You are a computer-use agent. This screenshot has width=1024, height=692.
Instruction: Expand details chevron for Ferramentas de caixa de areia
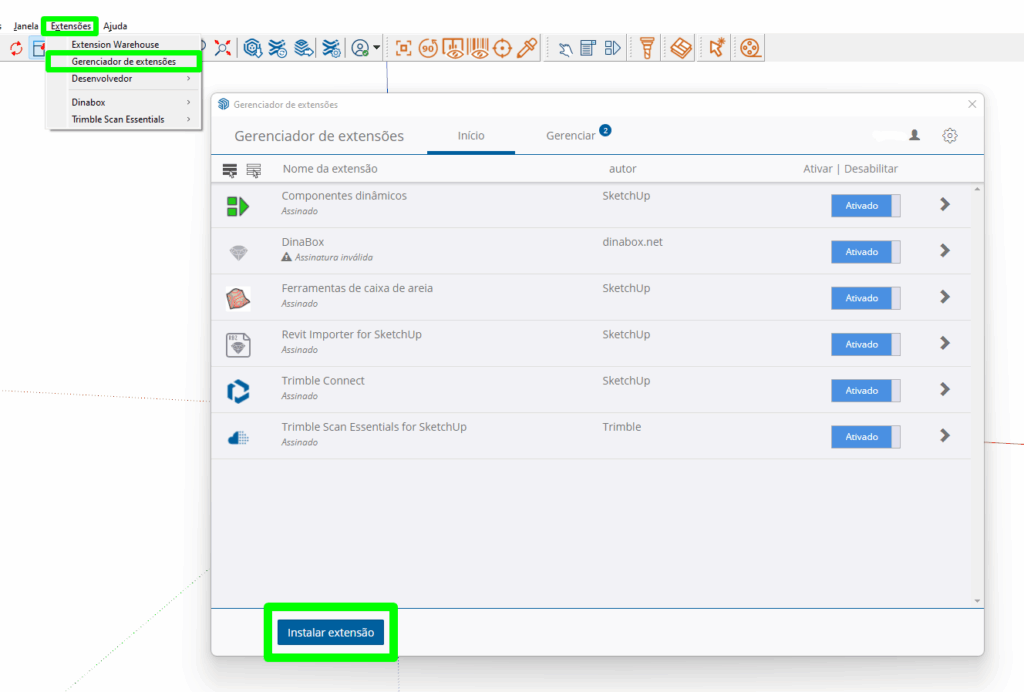[945, 297]
